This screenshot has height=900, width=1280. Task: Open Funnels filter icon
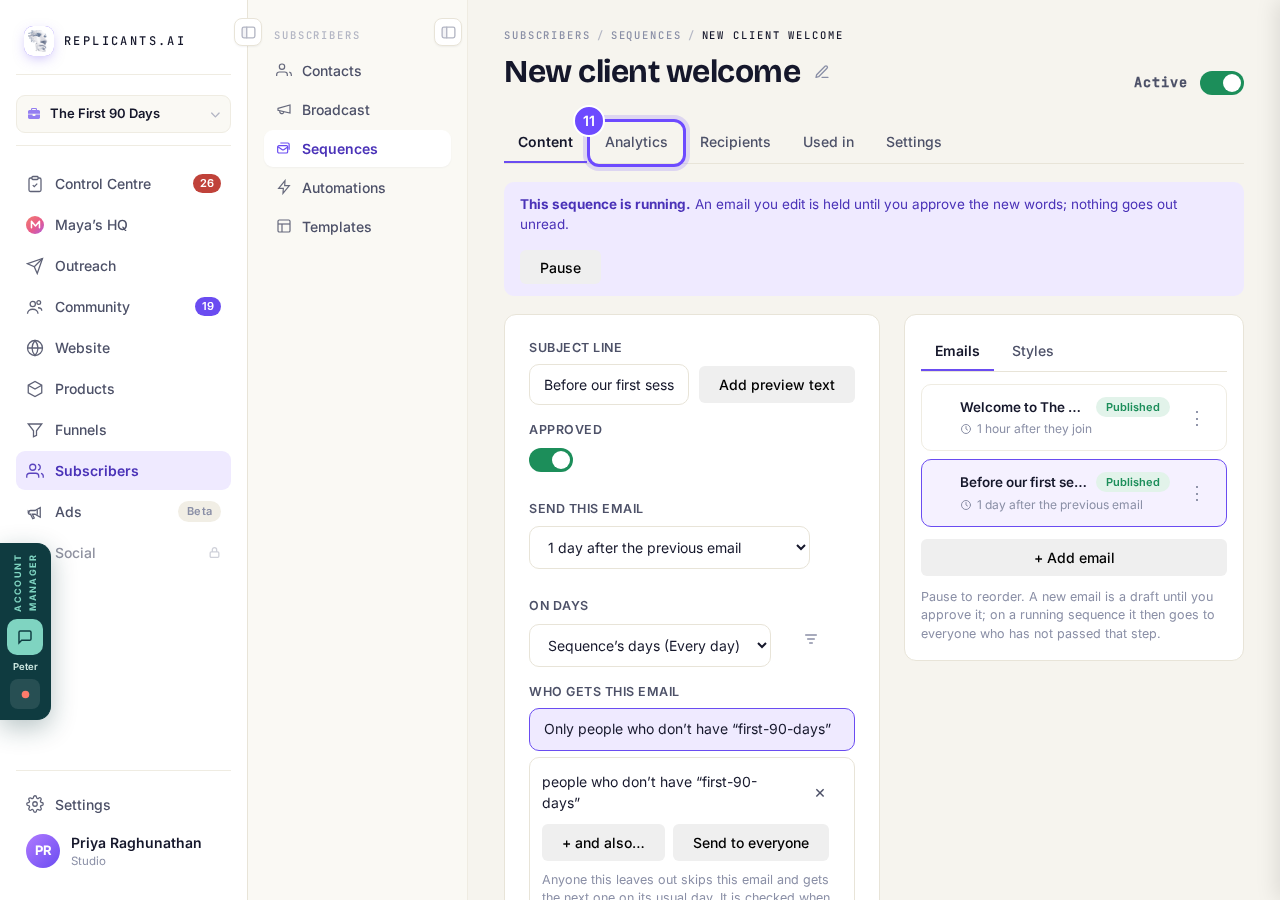pyautogui.click(x=35, y=430)
